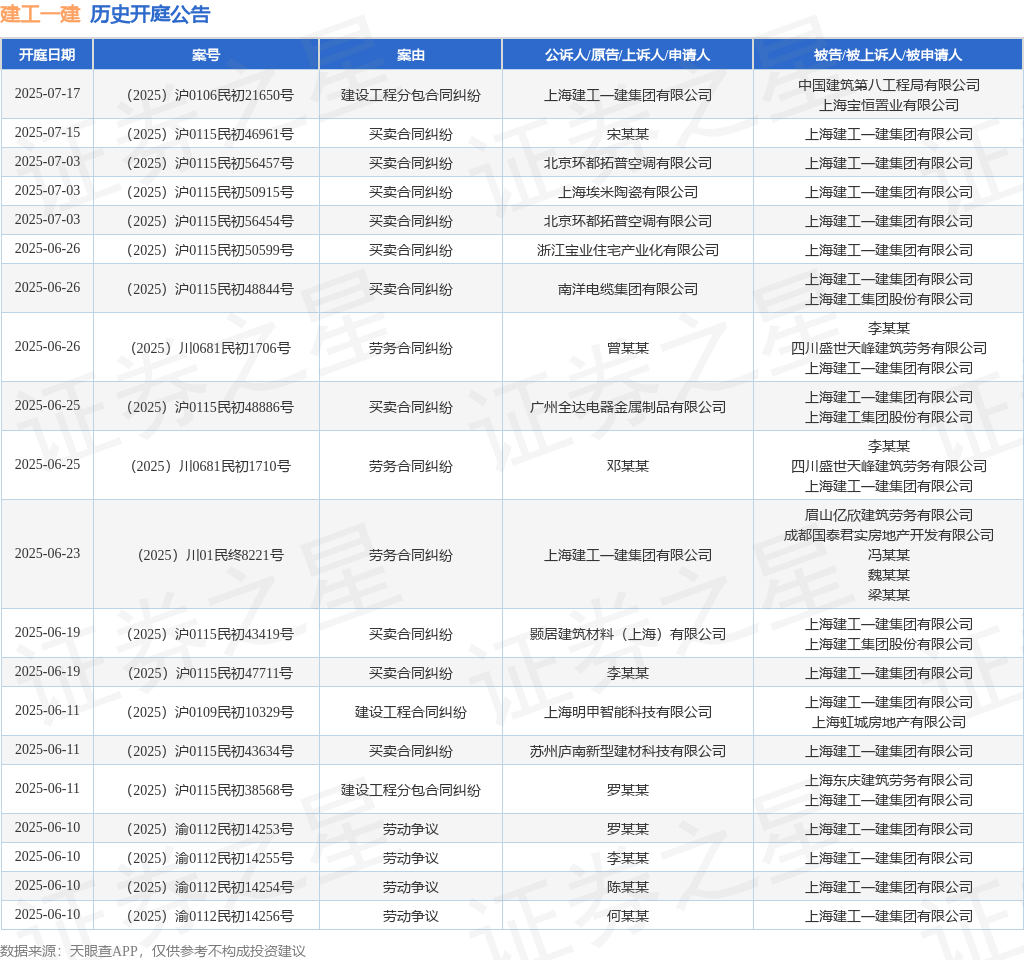The width and height of the screenshot is (1024, 960).
Task: Select plaintiff 上海明甲智能科技有限公司
Action: [x=628, y=712]
